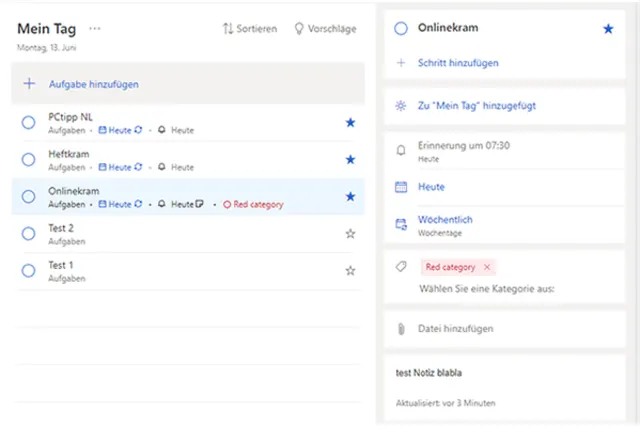The height and width of the screenshot is (427, 640).
Task: Open Vorschläge suggestions
Action: [325, 29]
